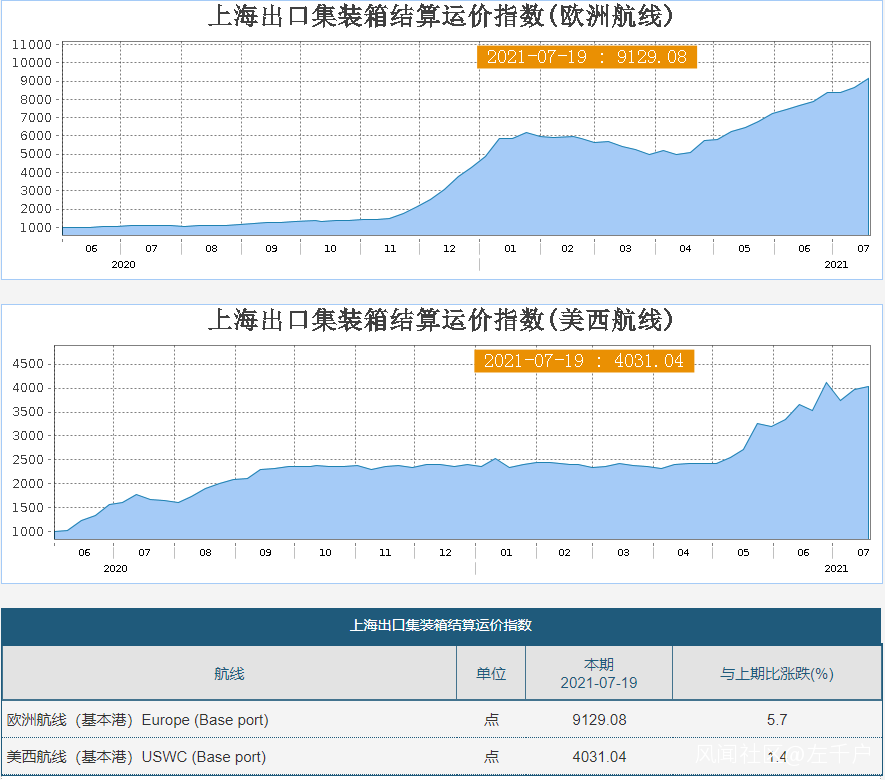Click the 点 unit cell in USWC row

[491, 756]
